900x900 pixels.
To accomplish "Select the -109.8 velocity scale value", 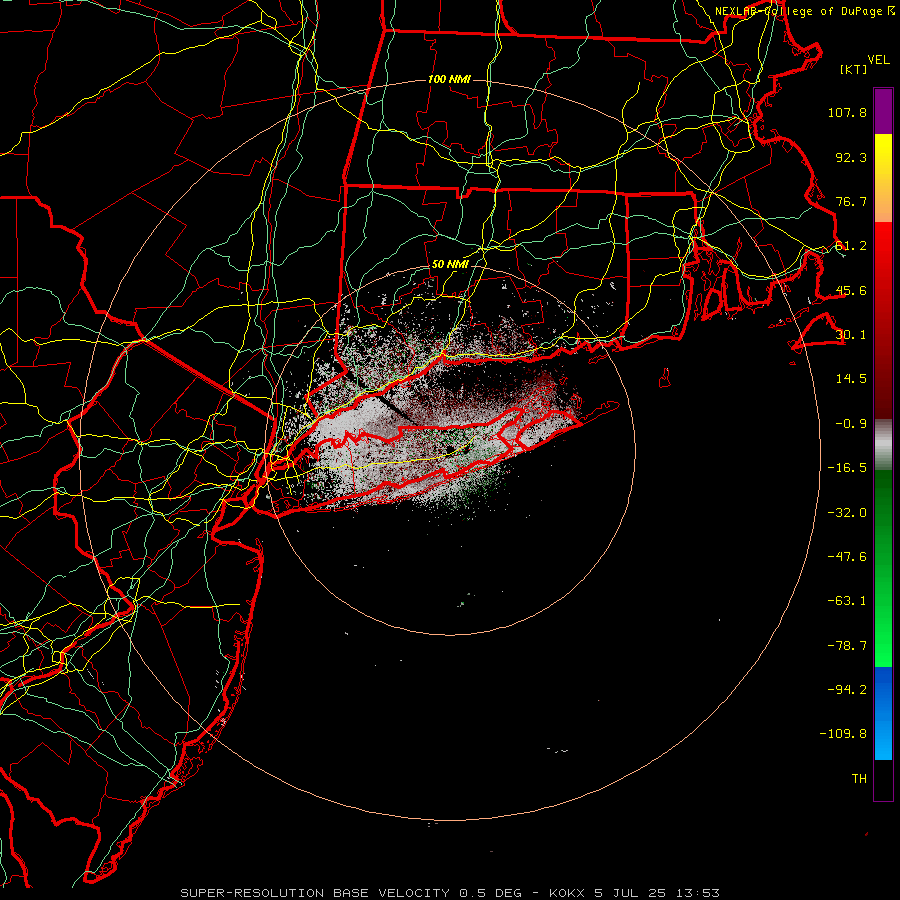I will pos(843,734).
